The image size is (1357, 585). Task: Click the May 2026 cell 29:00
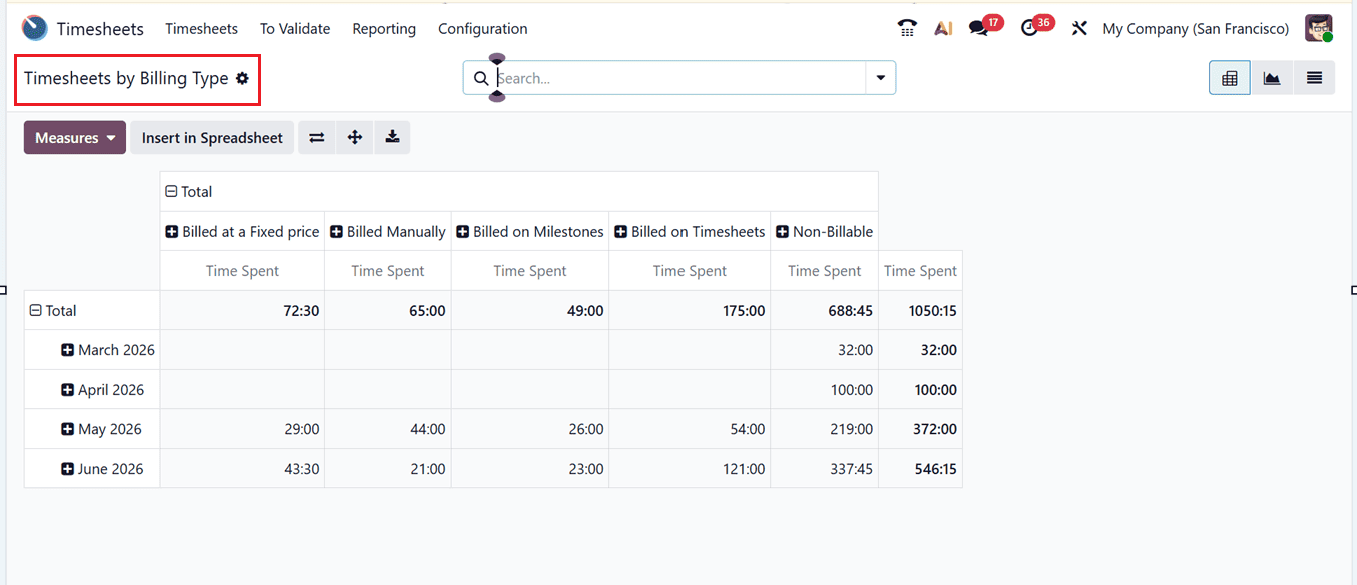click(x=242, y=429)
